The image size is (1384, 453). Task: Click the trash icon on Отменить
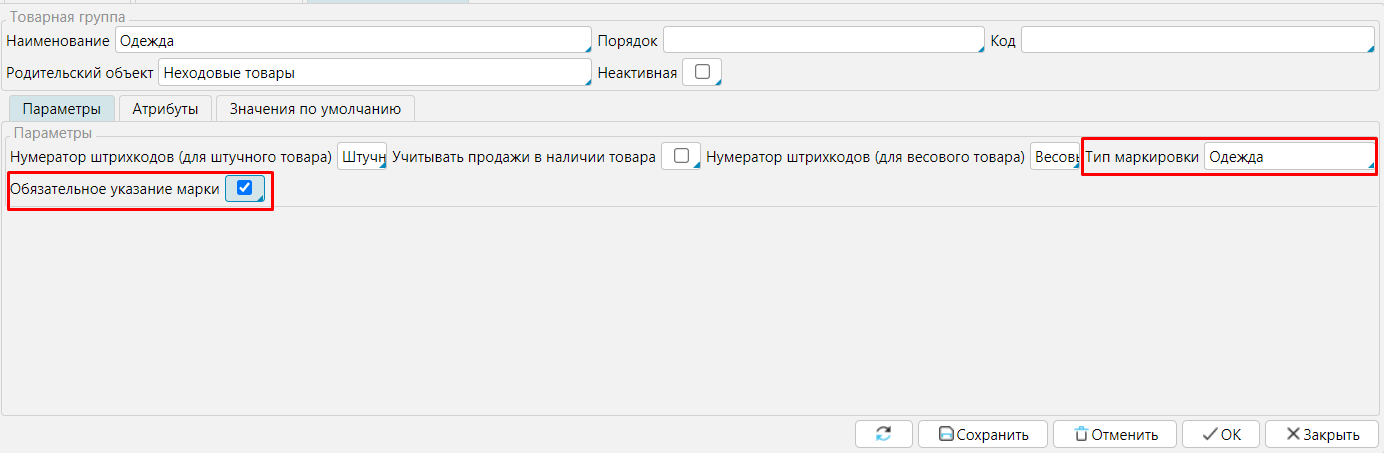[x=1080, y=434]
